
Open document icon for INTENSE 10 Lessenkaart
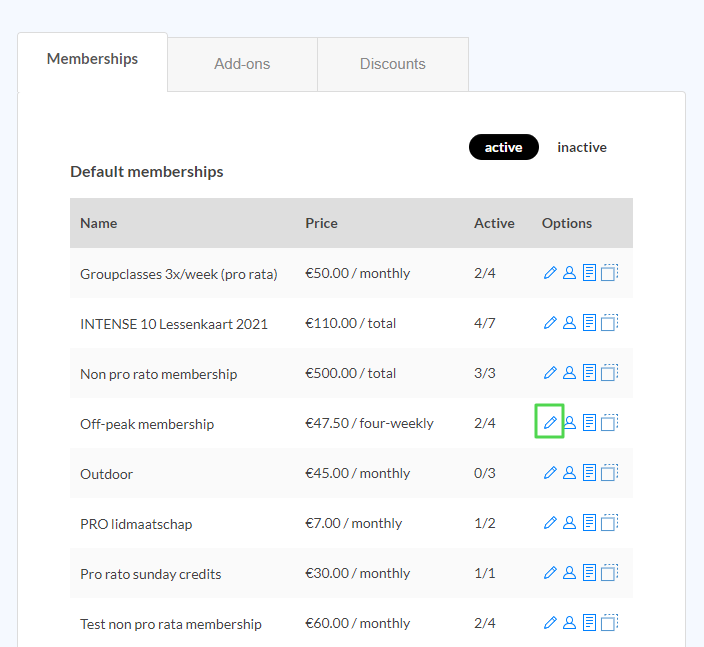click(x=589, y=322)
